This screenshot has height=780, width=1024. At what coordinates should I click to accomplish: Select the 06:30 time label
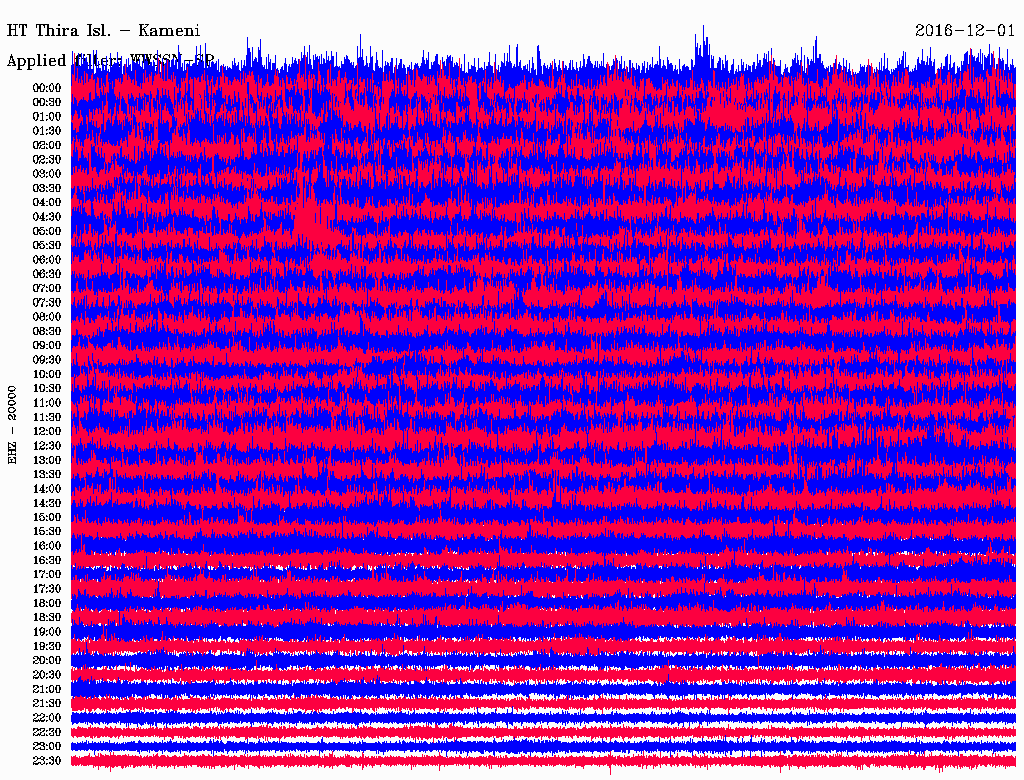(47, 274)
